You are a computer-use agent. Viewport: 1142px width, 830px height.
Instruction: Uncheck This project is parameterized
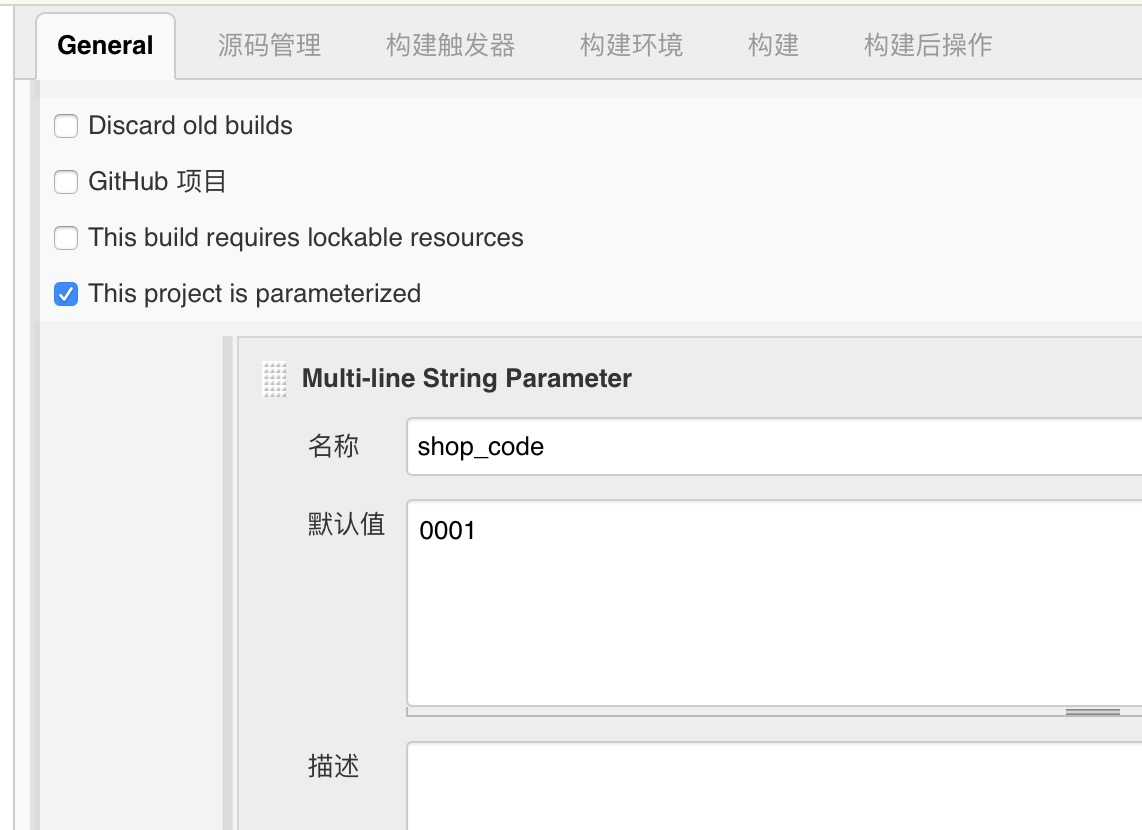(66, 294)
